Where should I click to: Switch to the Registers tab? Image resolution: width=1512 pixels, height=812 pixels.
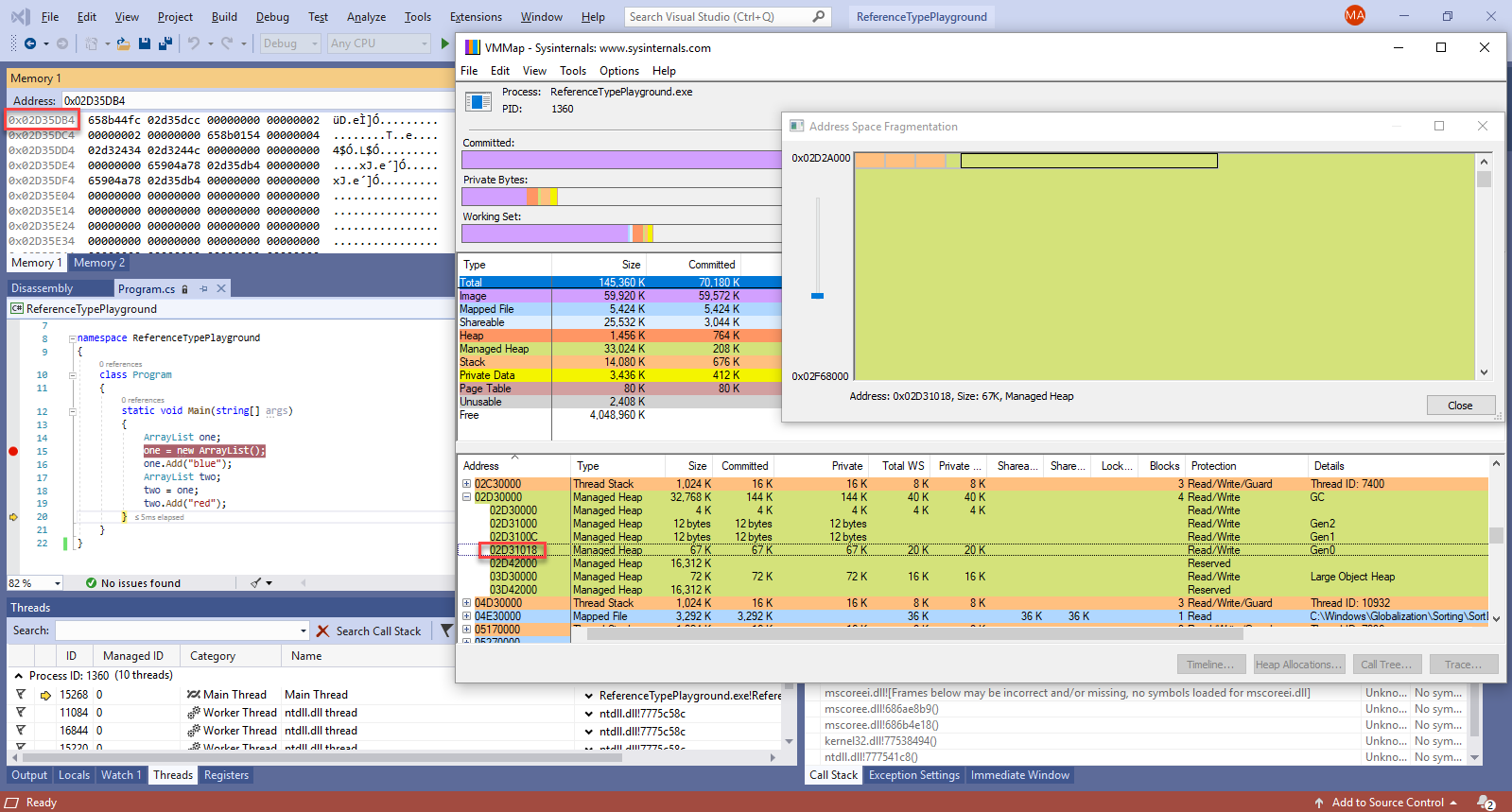pyautogui.click(x=226, y=775)
